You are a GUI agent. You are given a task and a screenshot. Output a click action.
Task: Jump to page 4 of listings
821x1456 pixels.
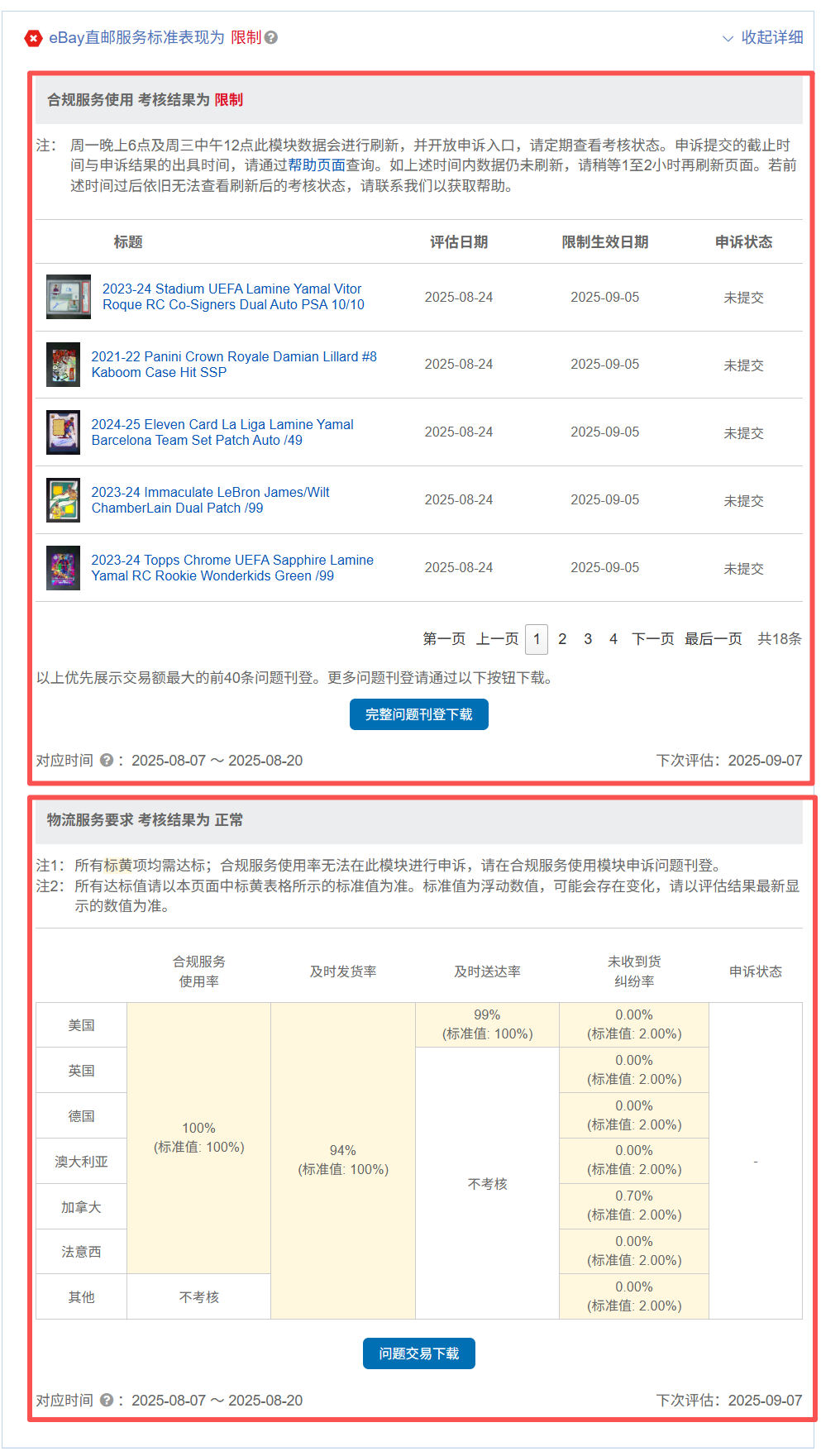[613, 639]
